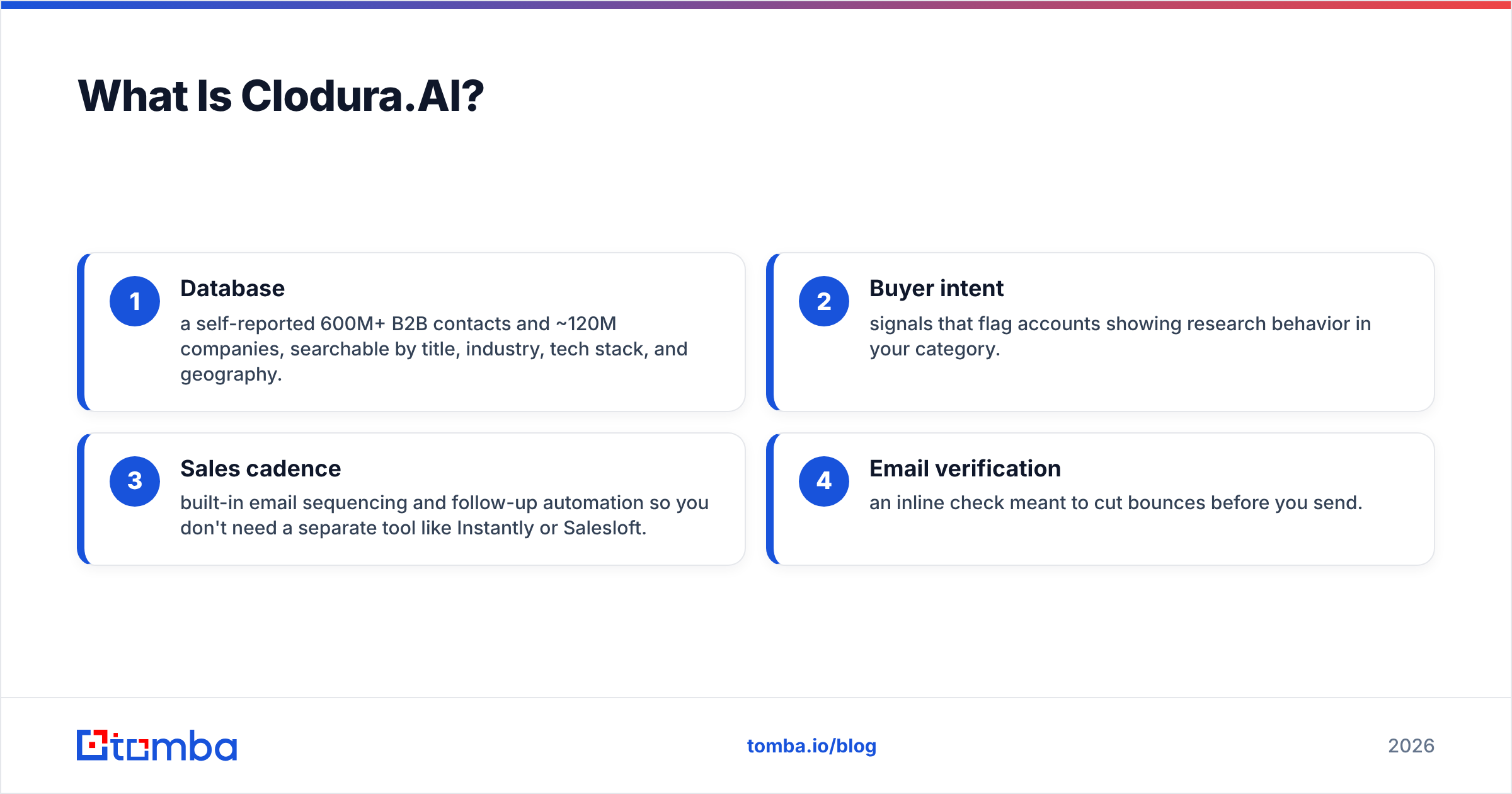Click the 'Database' card title
The image size is (1512, 794).
232,288
